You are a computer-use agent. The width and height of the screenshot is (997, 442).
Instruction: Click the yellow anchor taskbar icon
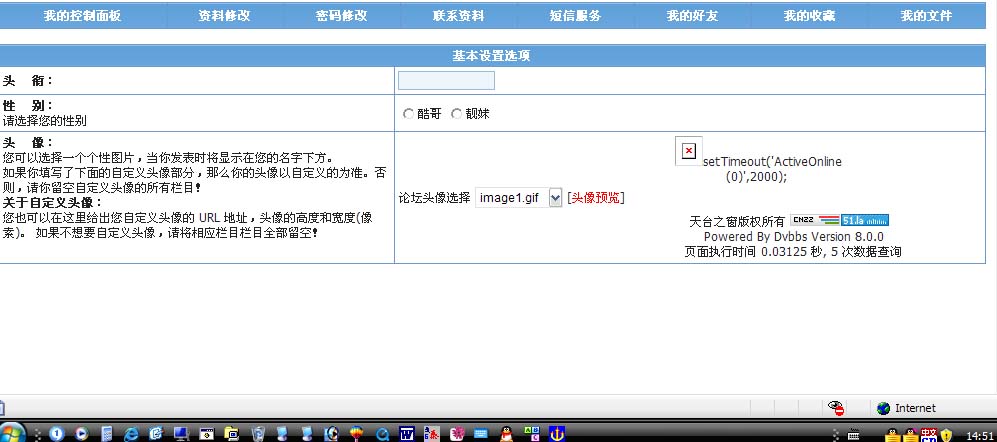click(x=557, y=434)
